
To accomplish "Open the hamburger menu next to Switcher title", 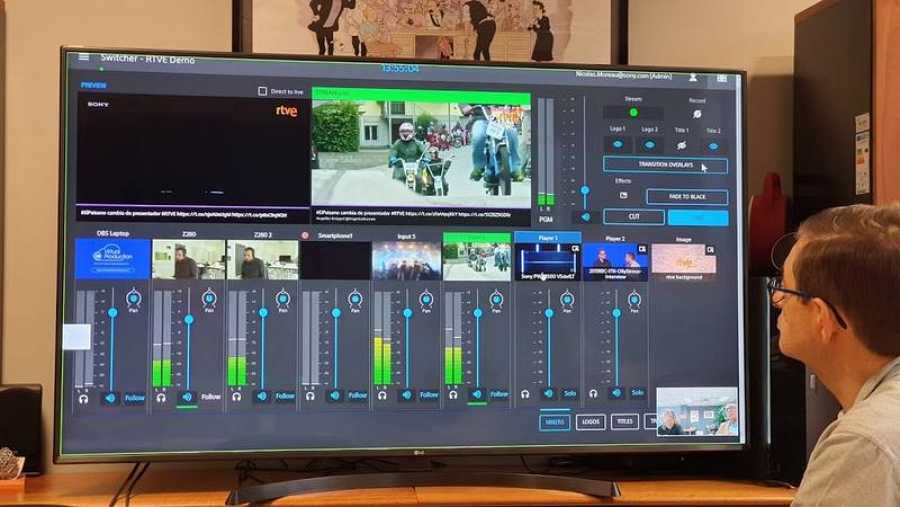I will 84,57.
